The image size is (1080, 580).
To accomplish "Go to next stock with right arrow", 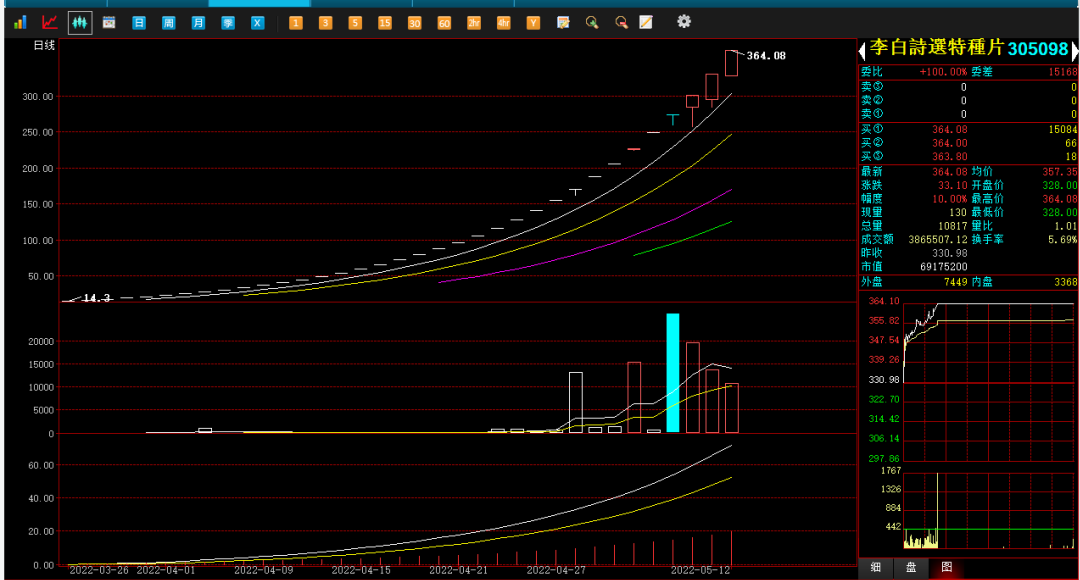I will coord(1074,50).
